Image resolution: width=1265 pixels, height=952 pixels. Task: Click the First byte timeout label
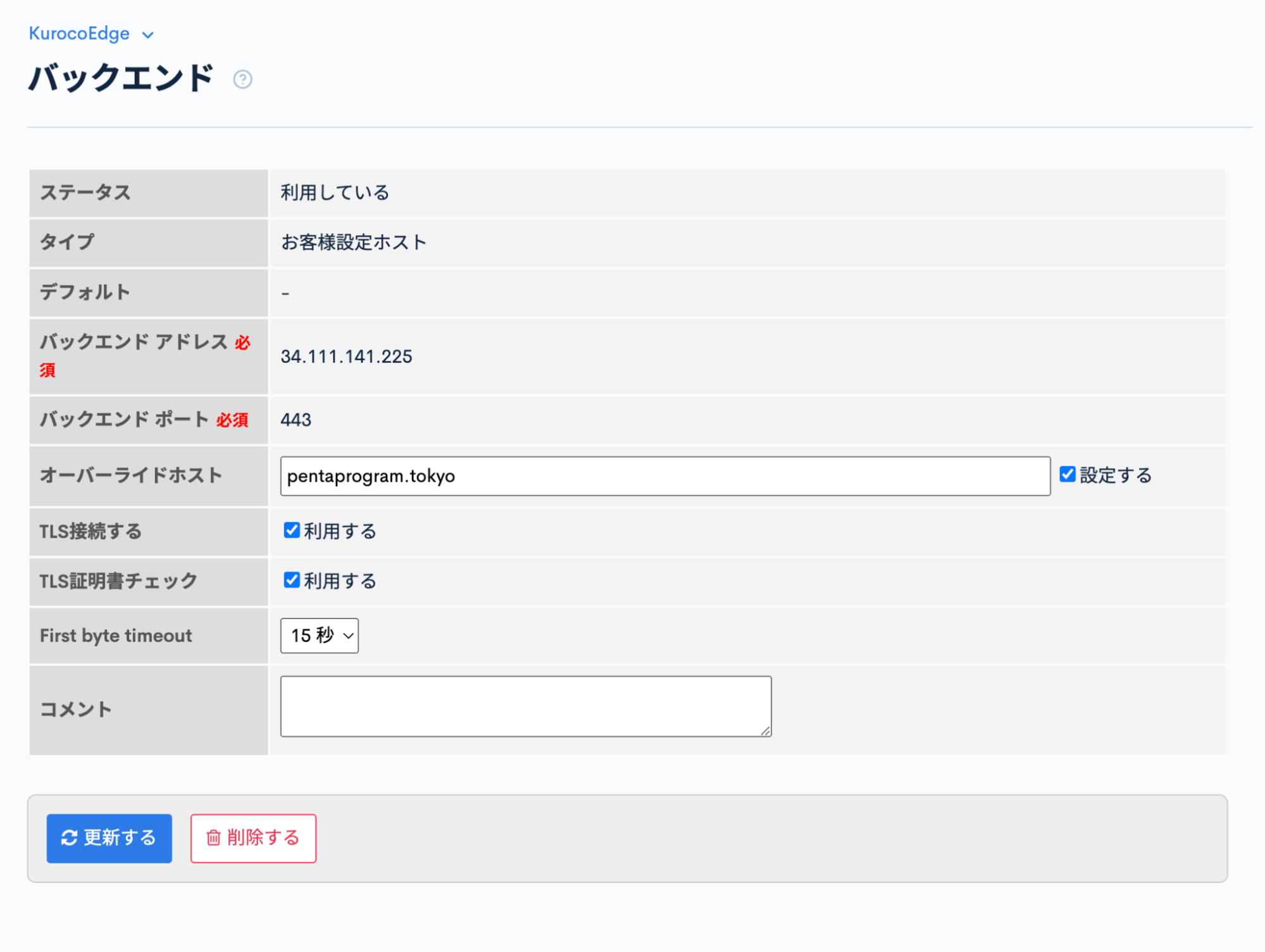[x=116, y=636]
